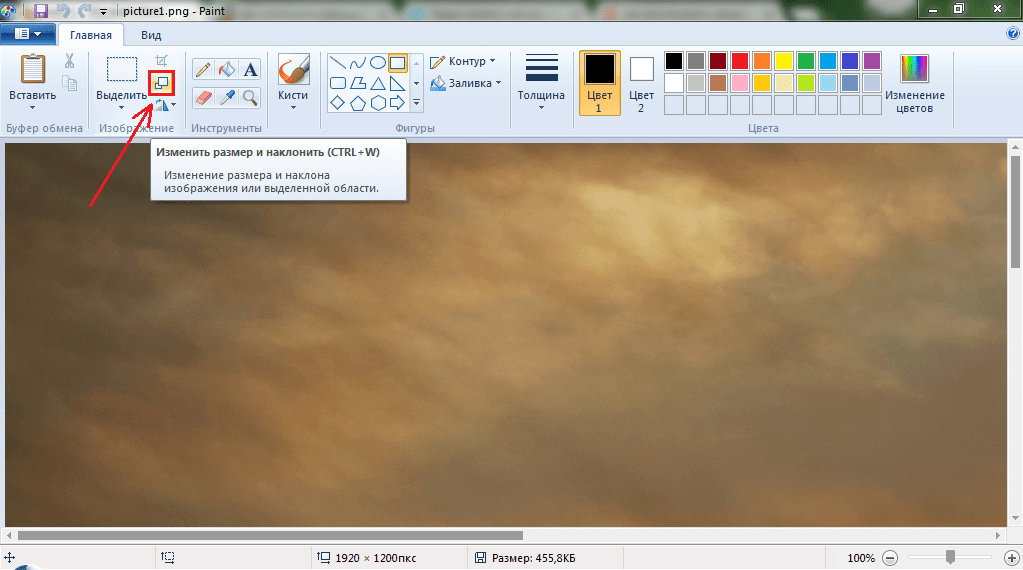The image size is (1023, 570).
Task: Open the Rotate or flip dropdown
Action: pos(165,105)
